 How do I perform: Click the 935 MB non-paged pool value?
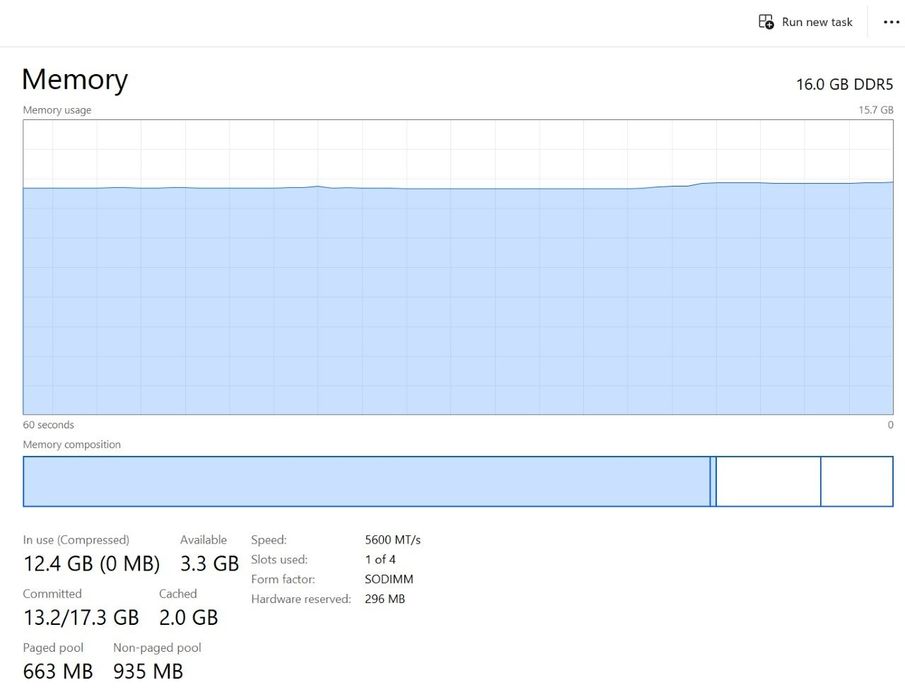pos(148,671)
